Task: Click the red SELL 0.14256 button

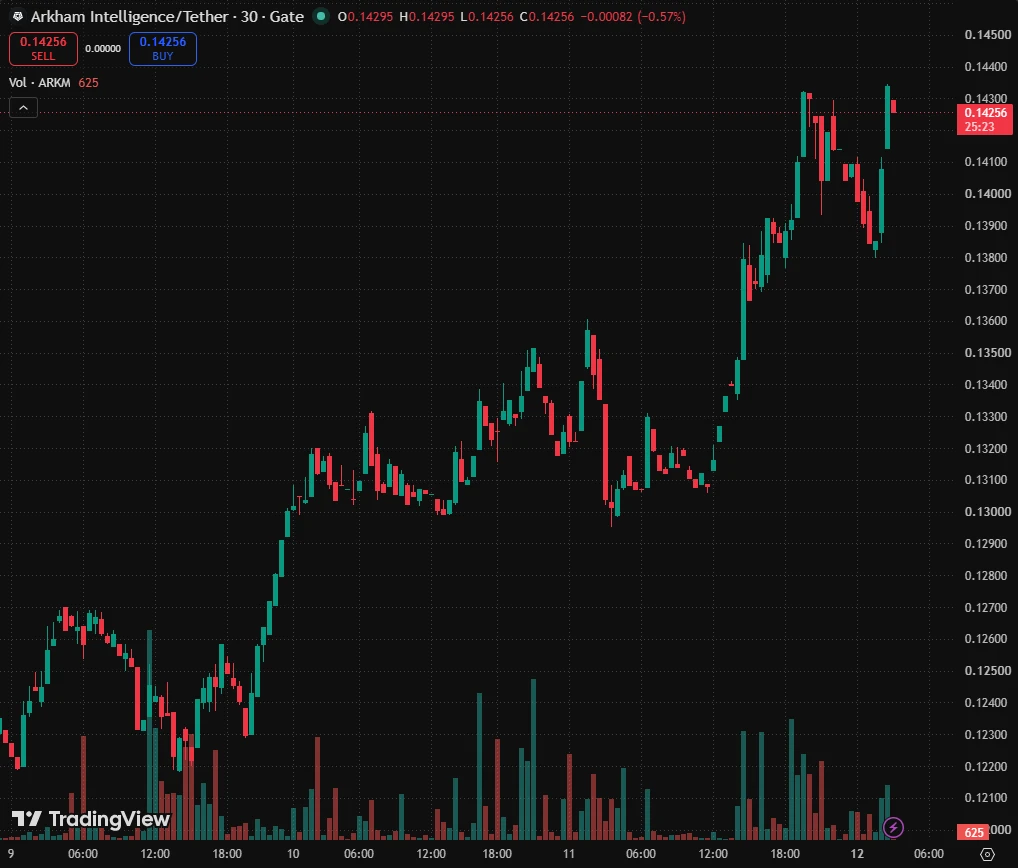Action: [x=43, y=49]
